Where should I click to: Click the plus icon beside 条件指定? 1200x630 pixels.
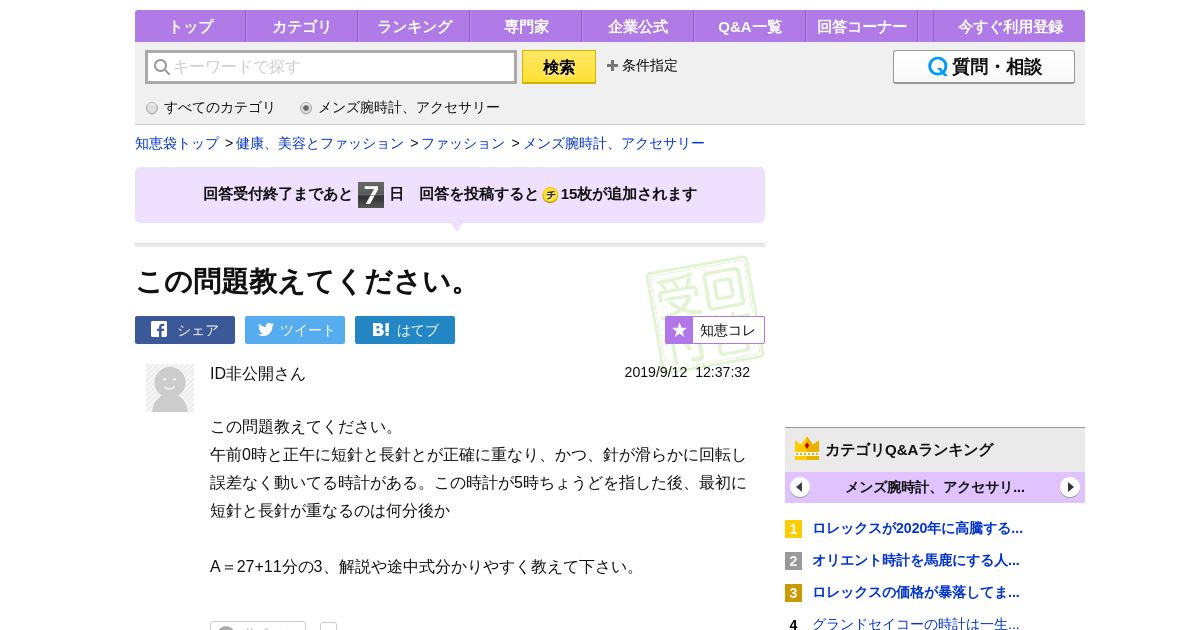pos(612,66)
